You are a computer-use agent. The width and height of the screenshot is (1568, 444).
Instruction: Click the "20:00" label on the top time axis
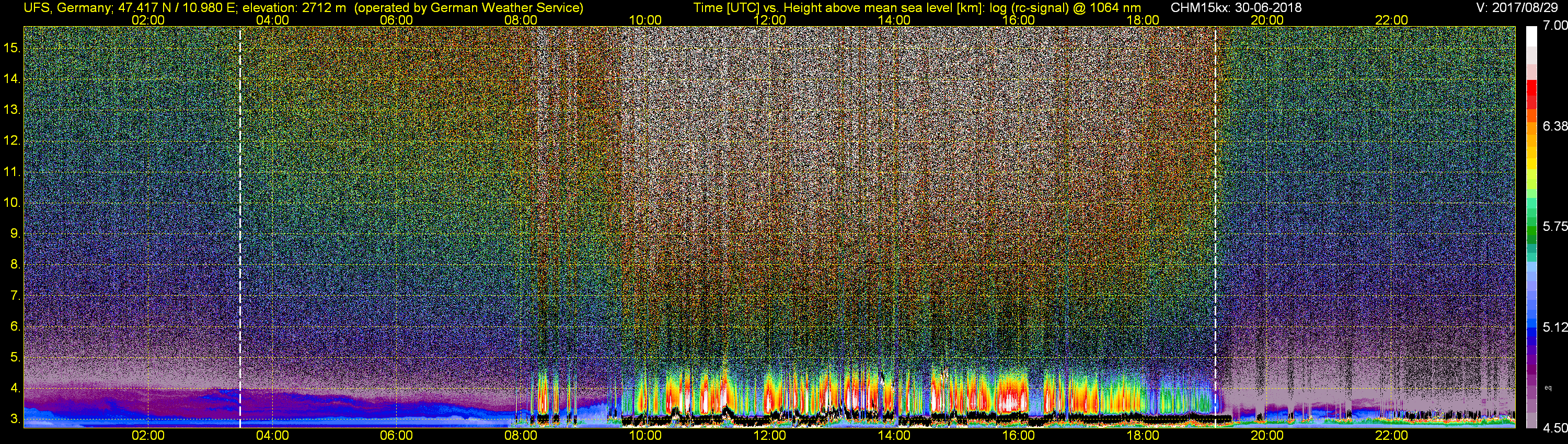coord(1267,20)
